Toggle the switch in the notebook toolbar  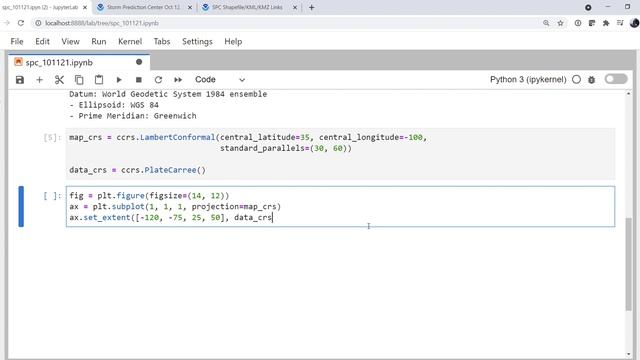click(x=616, y=79)
